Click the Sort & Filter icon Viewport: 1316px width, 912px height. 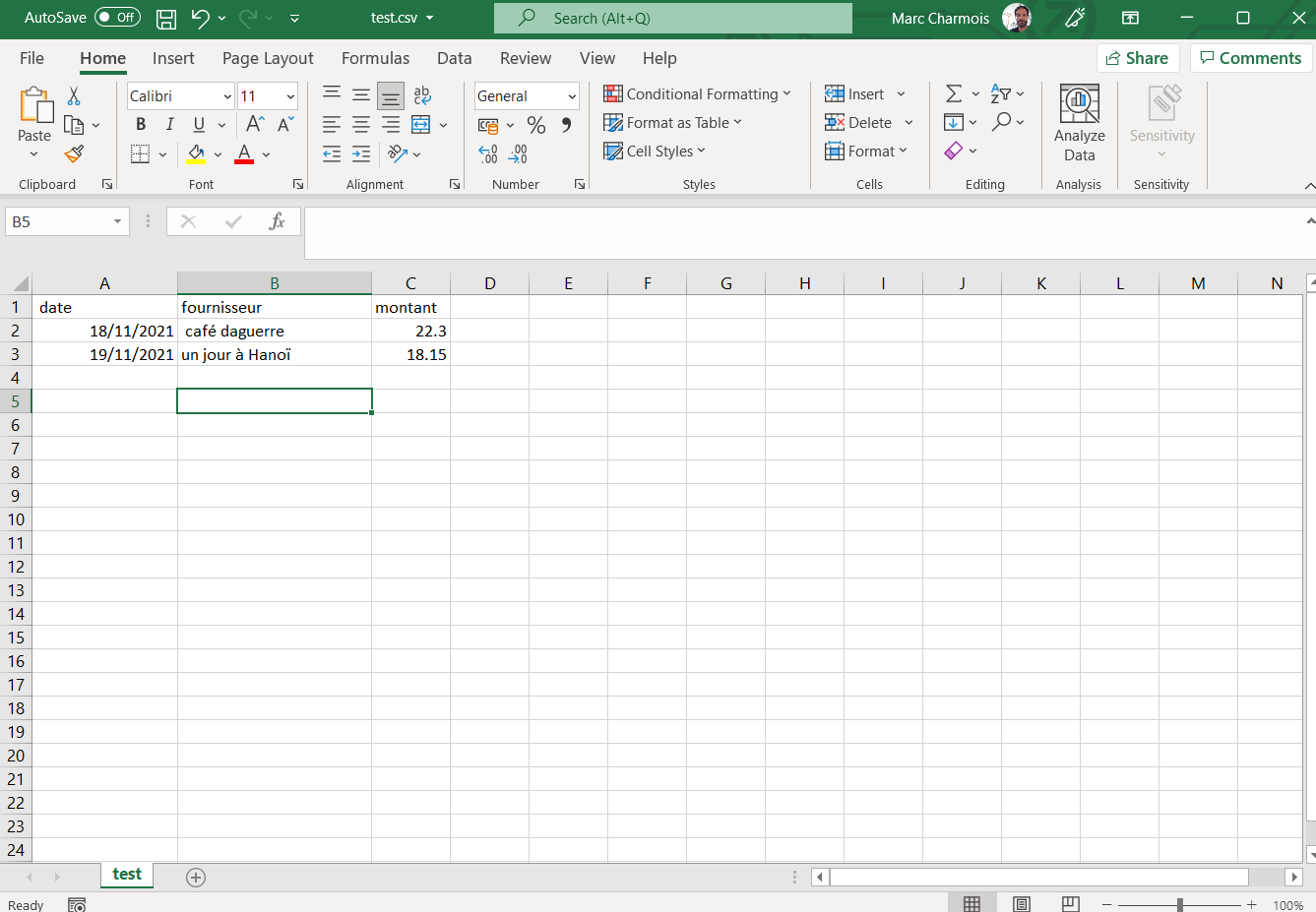click(1001, 93)
